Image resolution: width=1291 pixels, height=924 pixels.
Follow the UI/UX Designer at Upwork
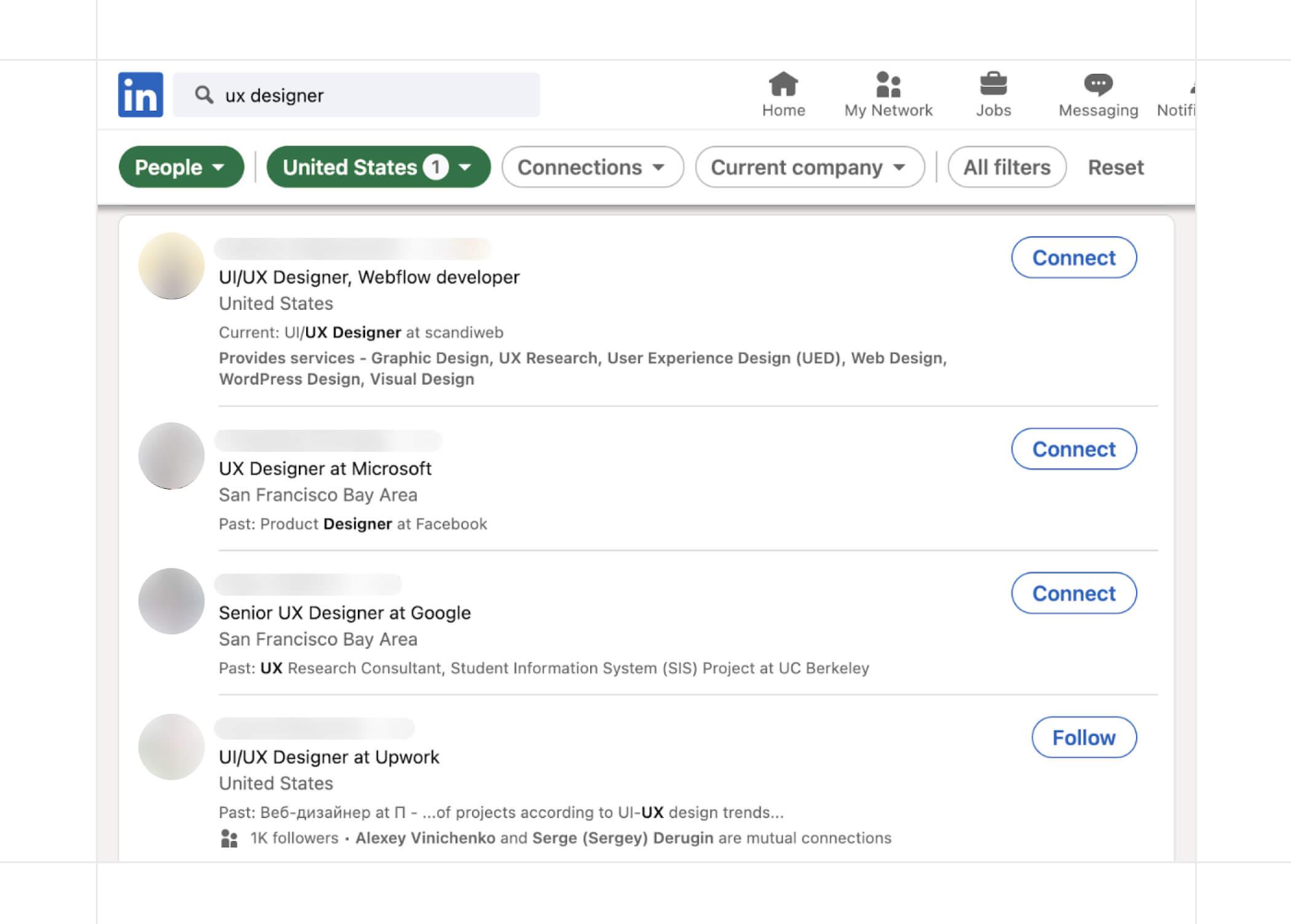(x=1083, y=737)
